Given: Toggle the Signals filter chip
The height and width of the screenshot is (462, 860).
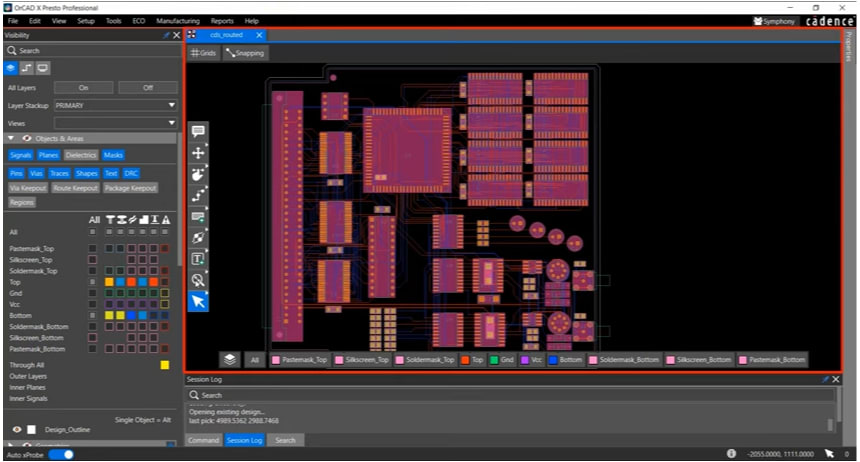Looking at the screenshot, I should [x=21, y=155].
